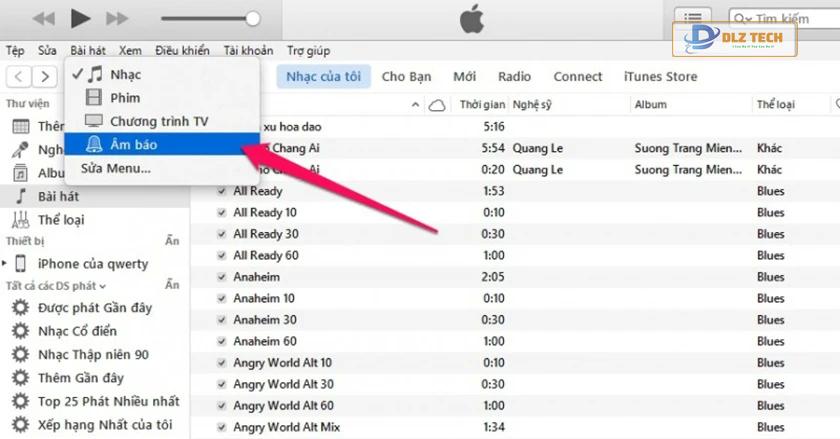Click the rewind previous track button
The image size is (840, 439).
point(43,19)
